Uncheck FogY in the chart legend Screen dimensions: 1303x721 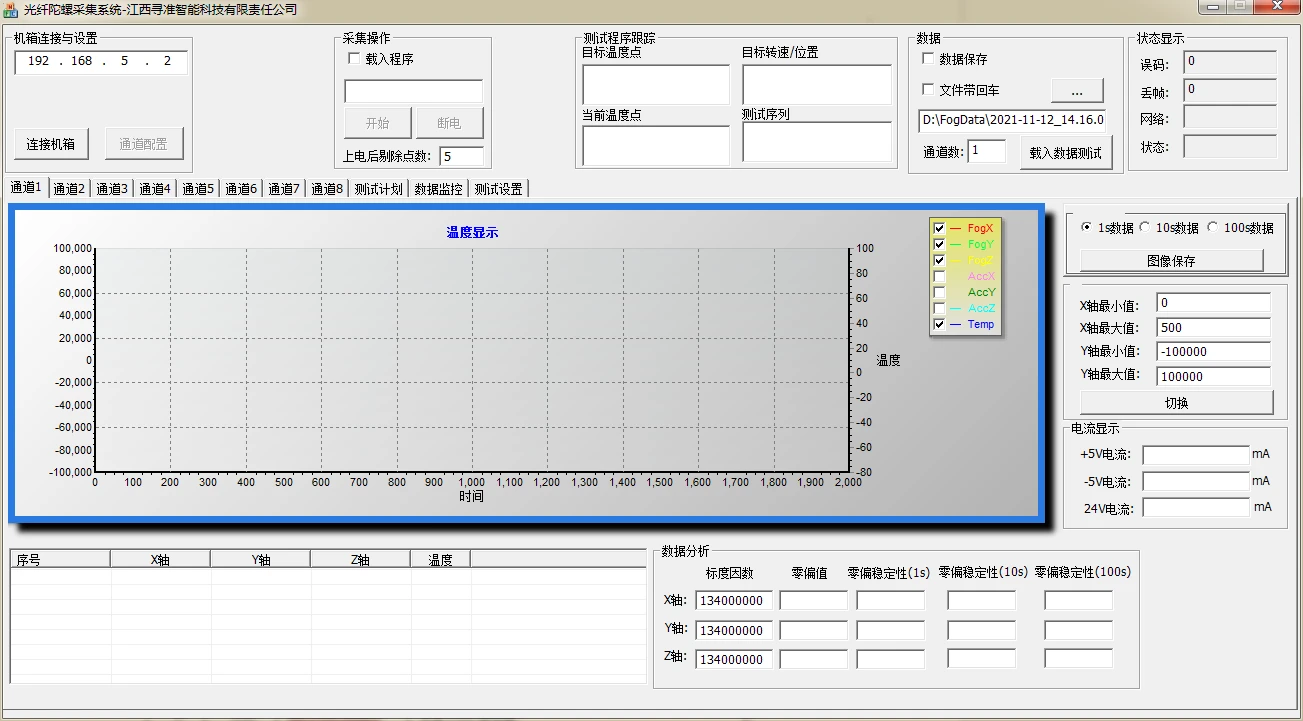coord(939,245)
